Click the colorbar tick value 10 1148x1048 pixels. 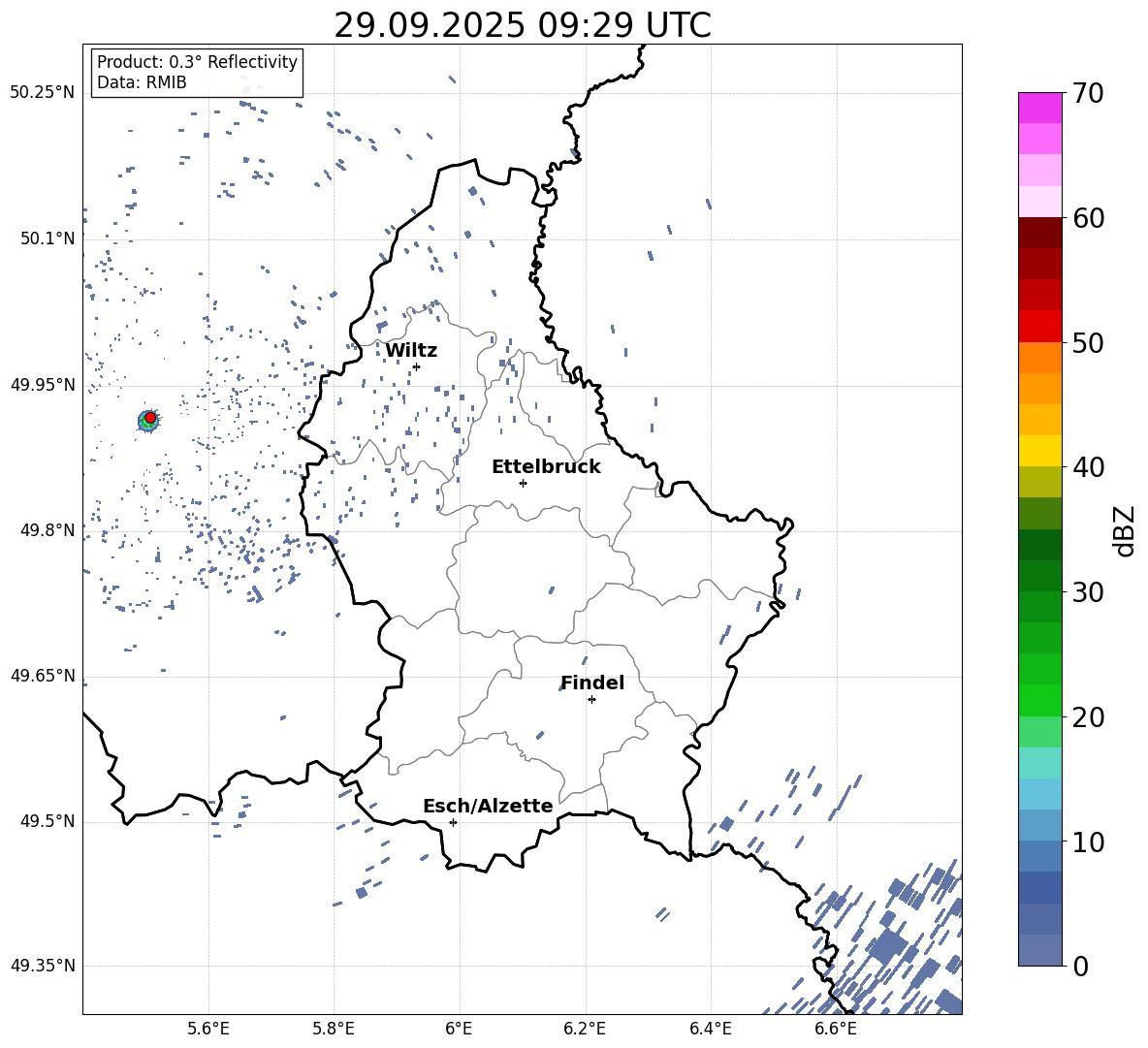(x=1088, y=842)
